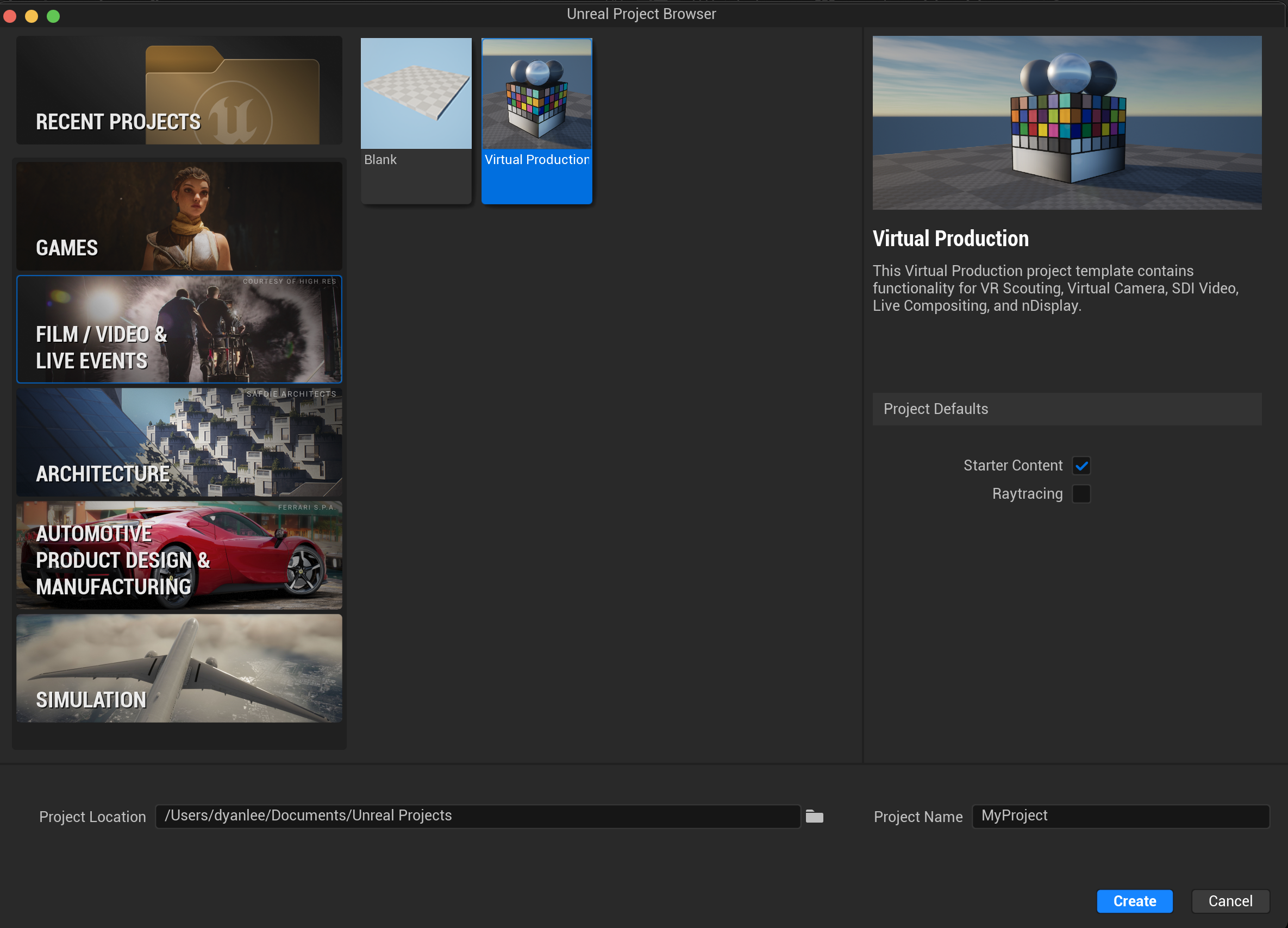Screen dimensions: 1288x928
Task: Click the Project Name input field
Action: pos(1121,816)
